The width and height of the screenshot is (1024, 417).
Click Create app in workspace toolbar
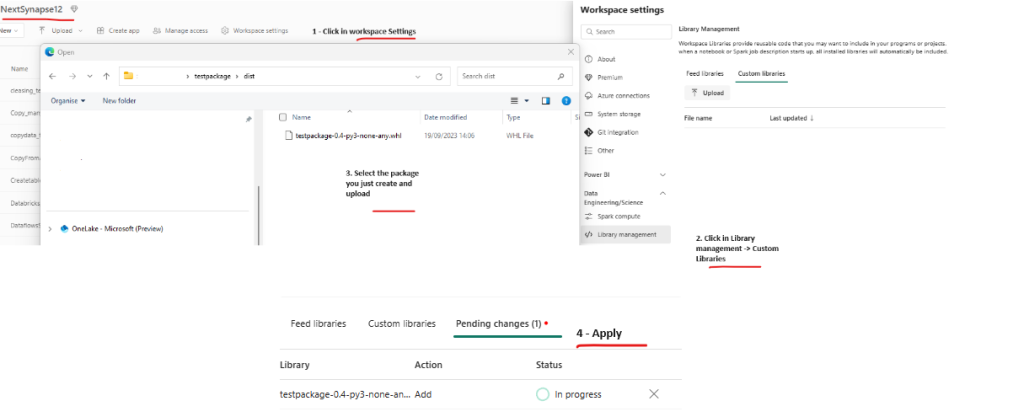click(x=118, y=31)
